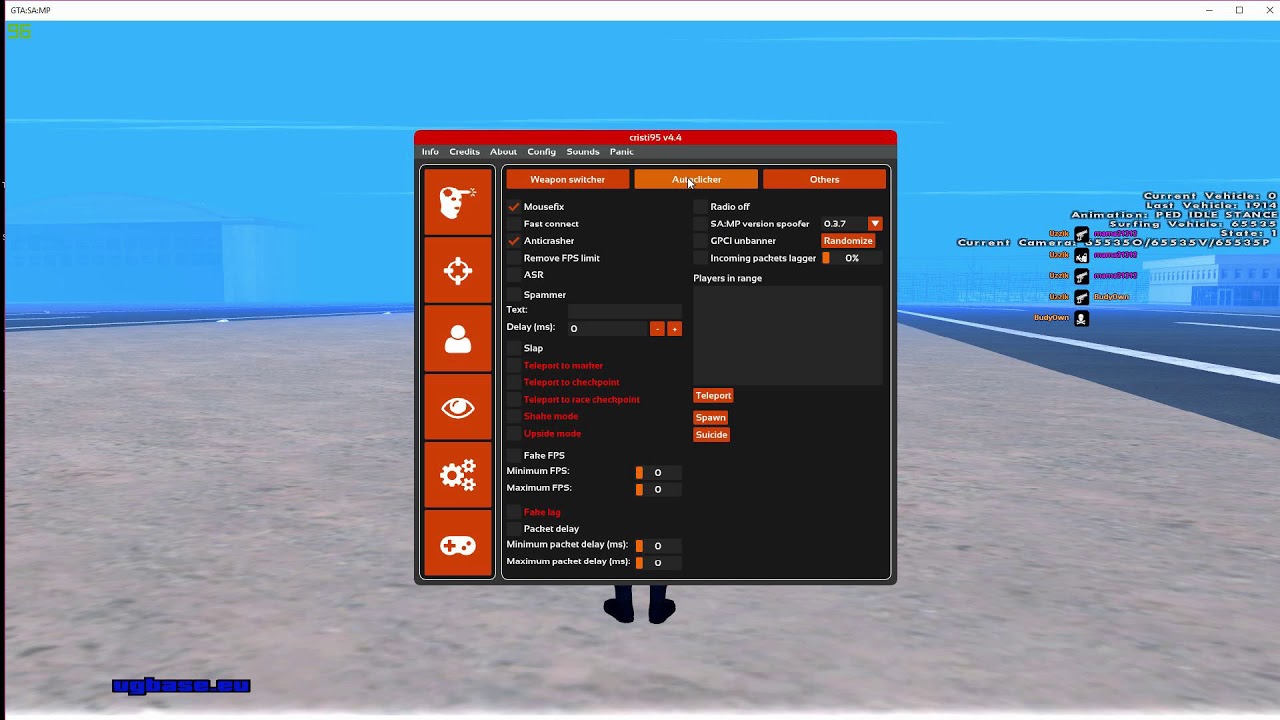Focus the spammer Text input field

pyautogui.click(x=624, y=311)
